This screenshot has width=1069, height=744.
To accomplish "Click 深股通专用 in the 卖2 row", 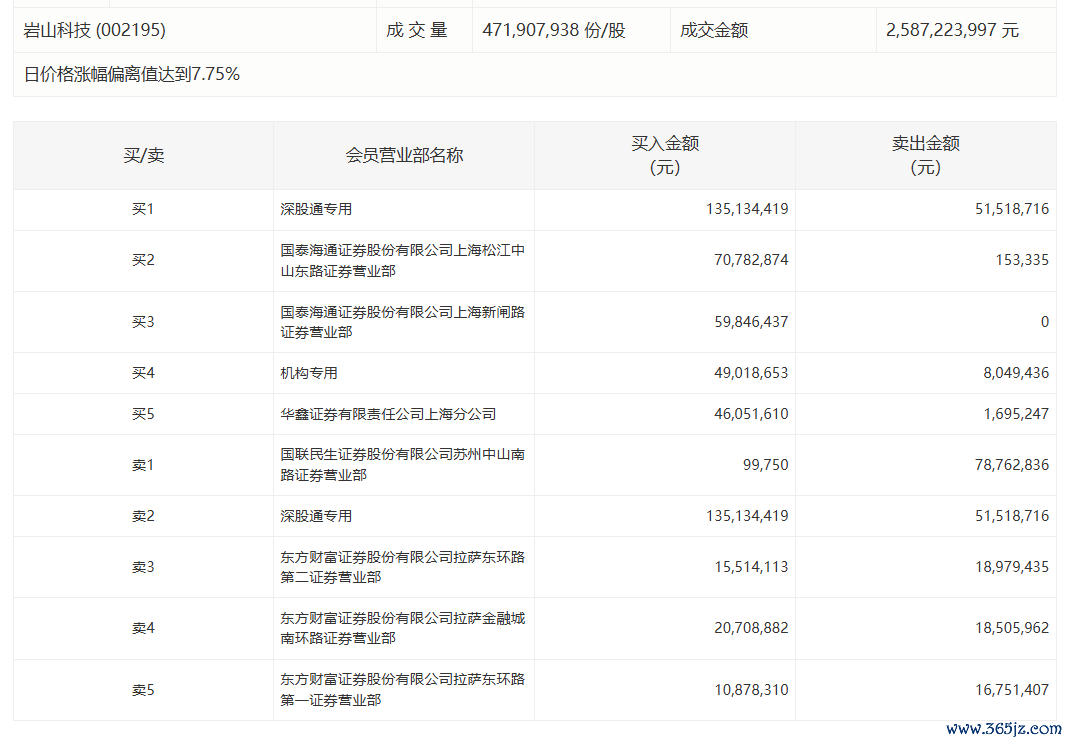I will pyautogui.click(x=316, y=516).
